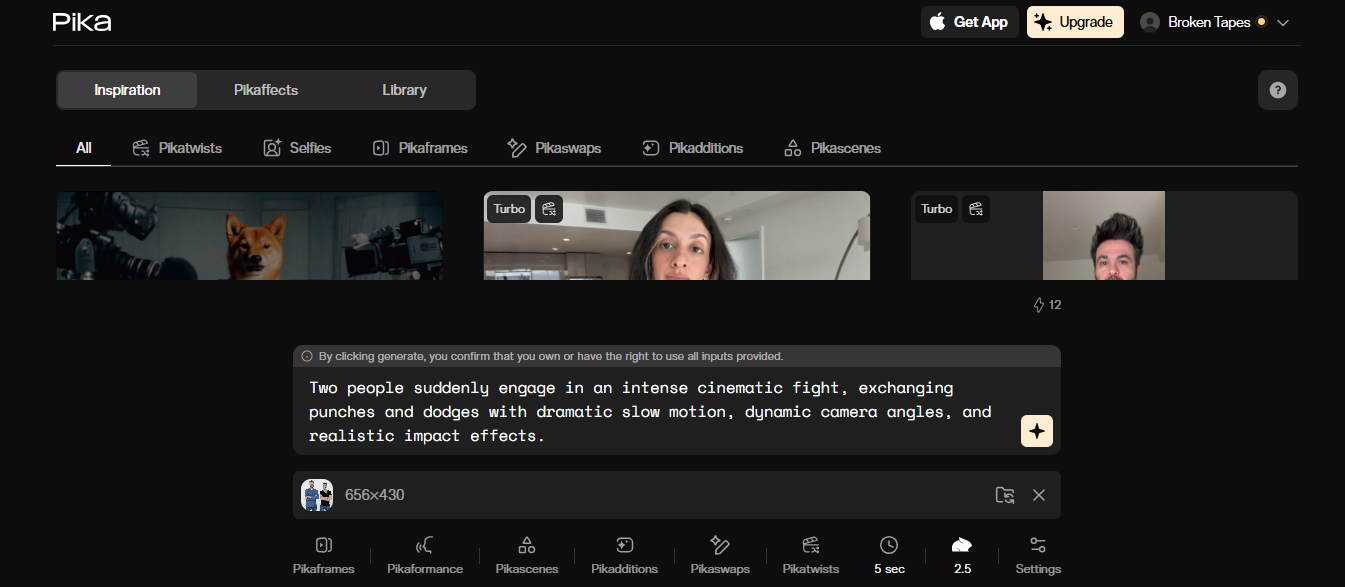The image size is (1345, 587).
Task: Click the Upgrade button
Action: [x=1075, y=22]
